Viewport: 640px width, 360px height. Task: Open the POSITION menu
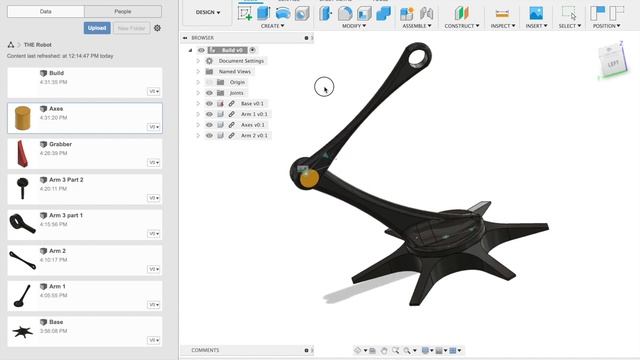[607, 26]
